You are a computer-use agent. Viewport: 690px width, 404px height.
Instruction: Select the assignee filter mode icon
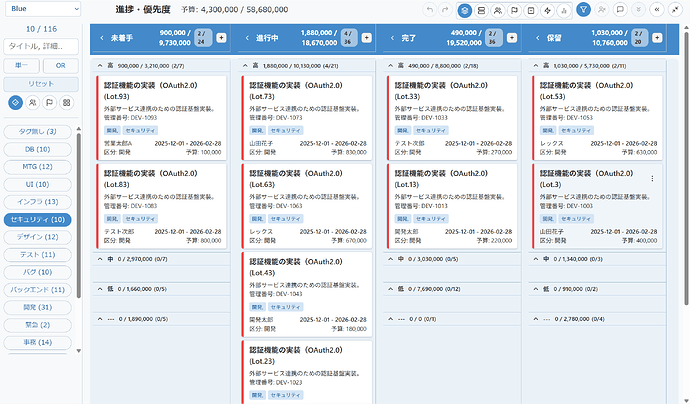click(32, 102)
